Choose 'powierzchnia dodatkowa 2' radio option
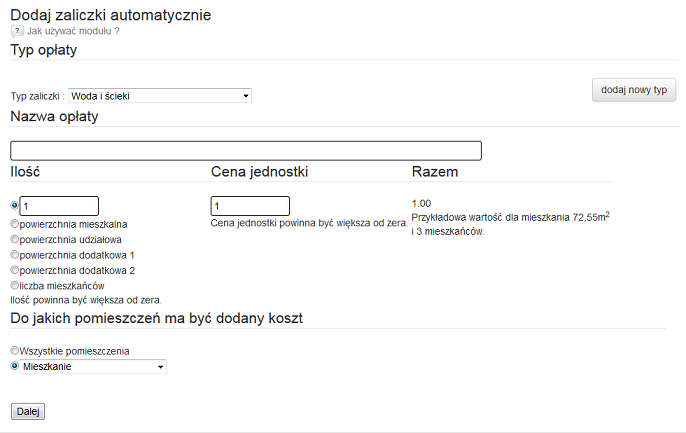 [14, 270]
